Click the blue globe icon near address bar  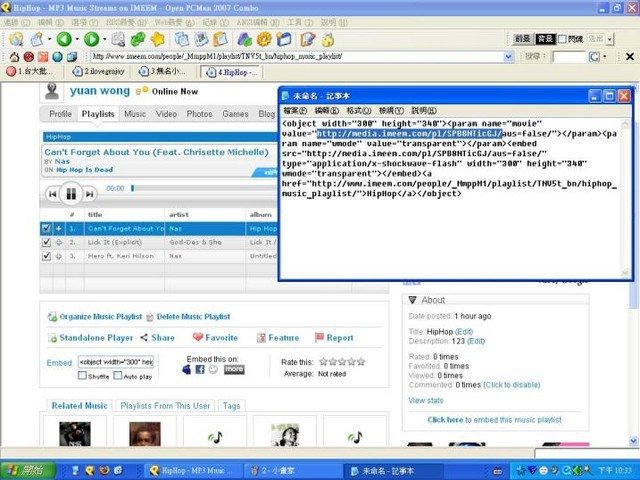tap(58, 57)
